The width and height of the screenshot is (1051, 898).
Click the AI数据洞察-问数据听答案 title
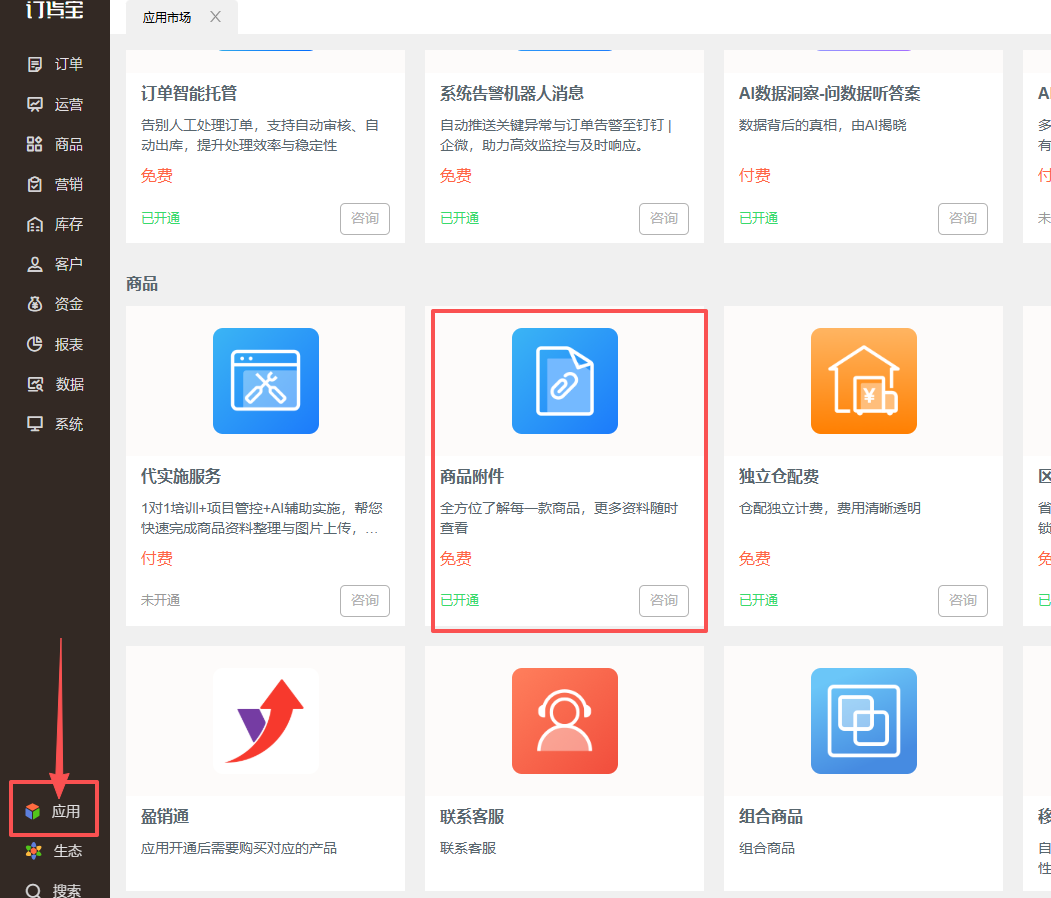click(829, 93)
